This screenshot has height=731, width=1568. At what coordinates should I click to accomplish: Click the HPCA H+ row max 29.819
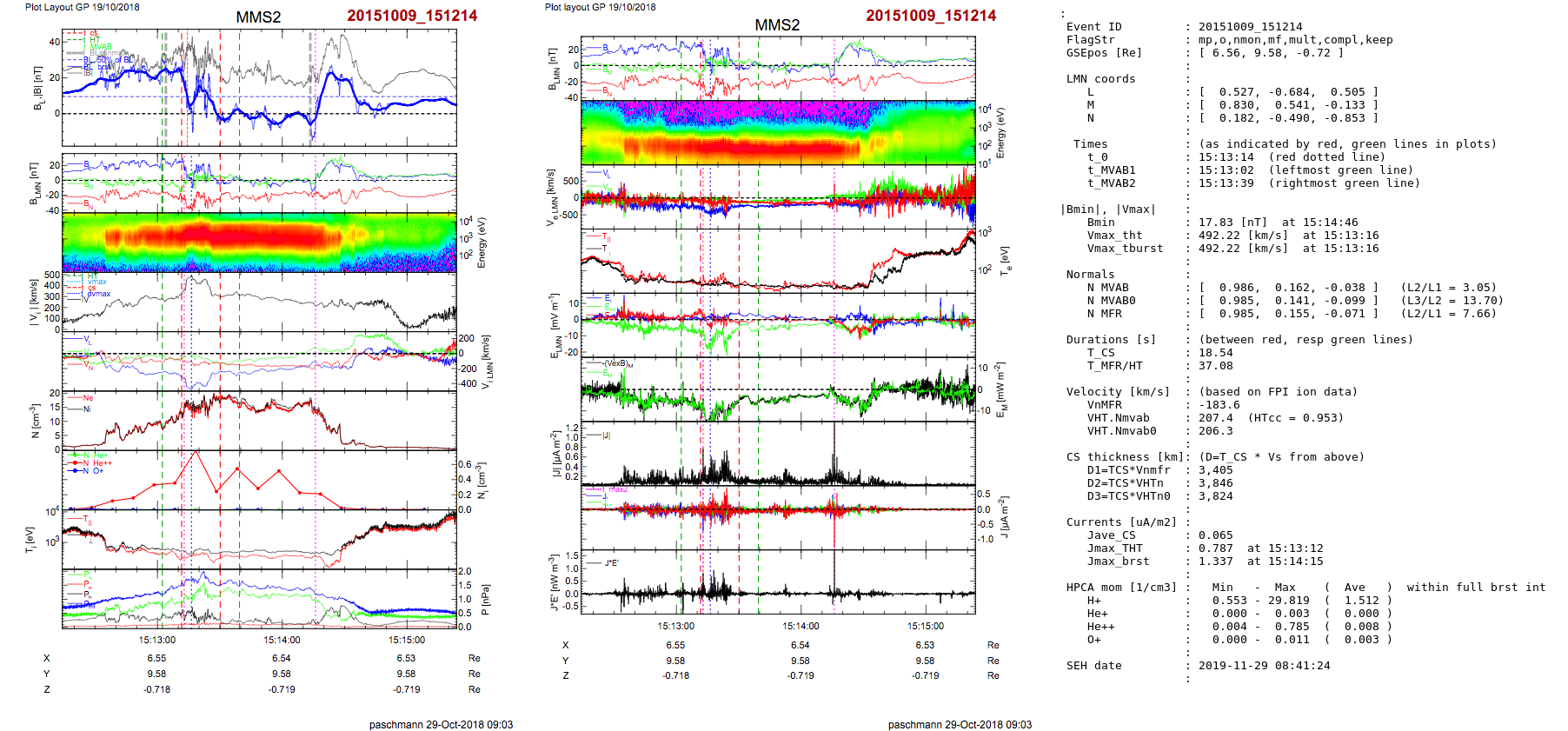pos(1289,601)
